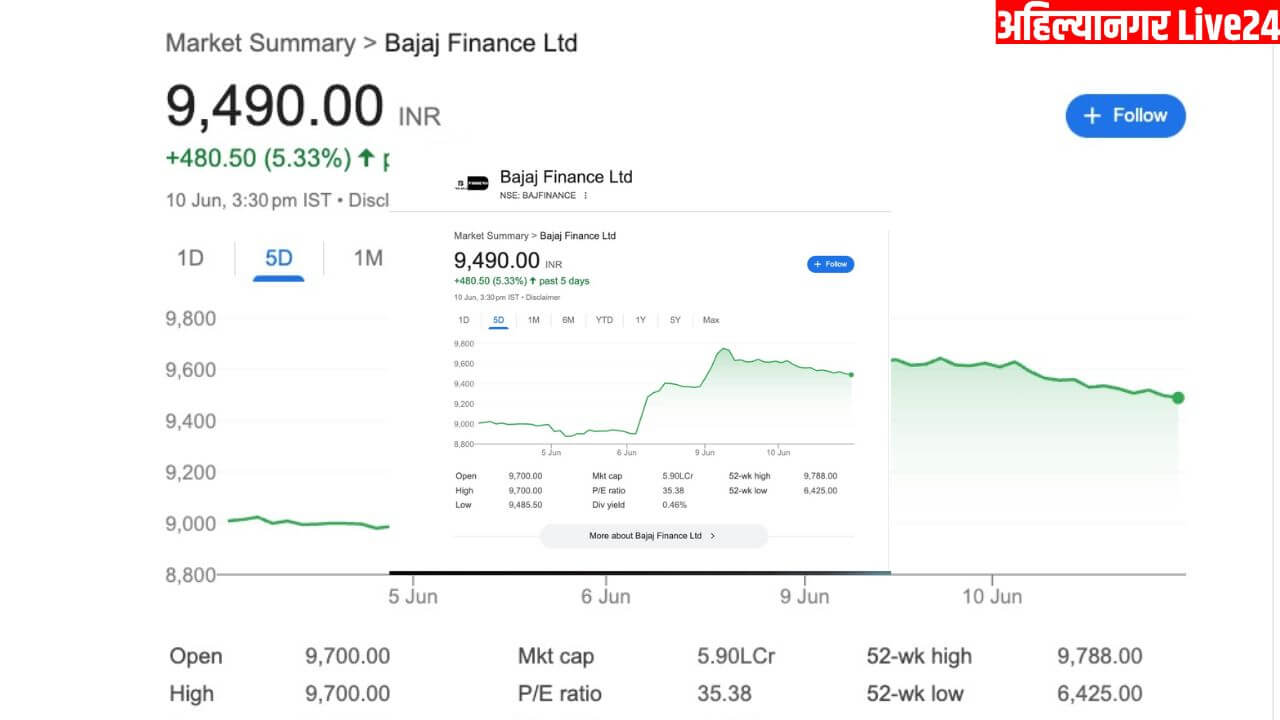The height and width of the screenshot is (720, 1280).
Task: Choose the 1Y range in the inset card
Action: tap(640, 320)
